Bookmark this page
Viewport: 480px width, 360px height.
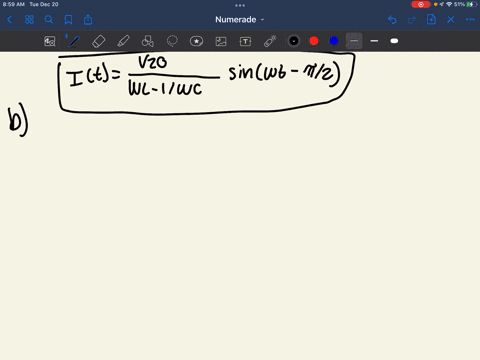coord(68,20)
